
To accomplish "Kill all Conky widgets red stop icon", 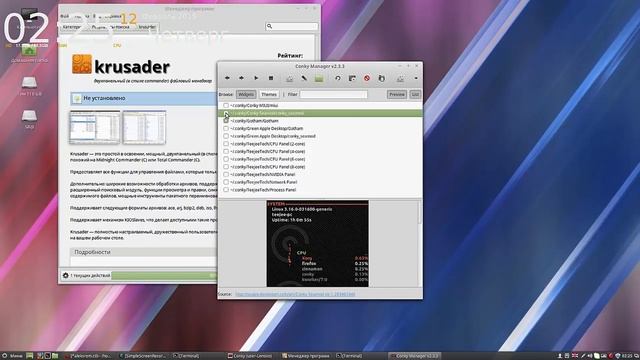I will (x=367, y=78).
